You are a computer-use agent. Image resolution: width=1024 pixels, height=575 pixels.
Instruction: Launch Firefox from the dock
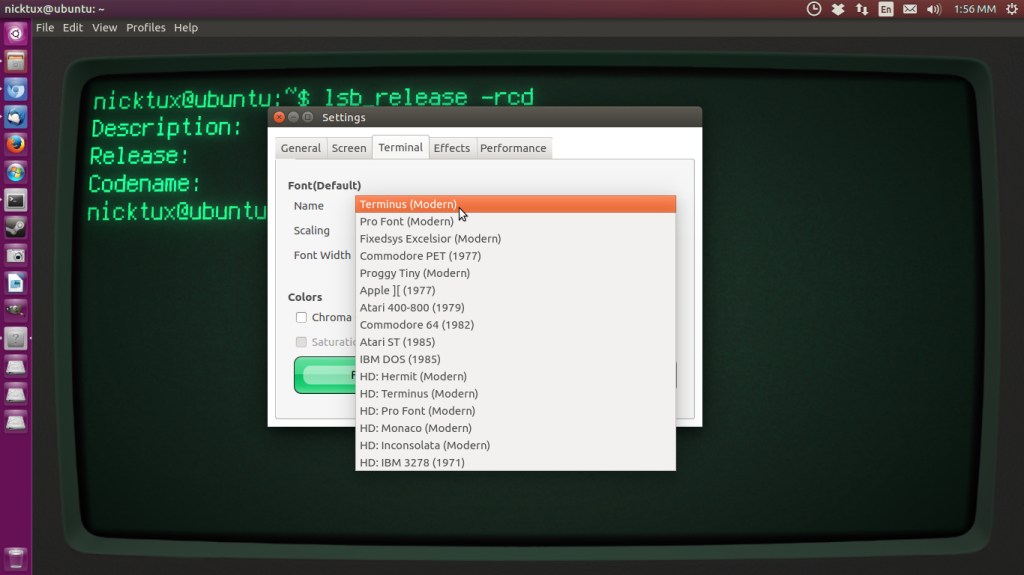(16, 144)
